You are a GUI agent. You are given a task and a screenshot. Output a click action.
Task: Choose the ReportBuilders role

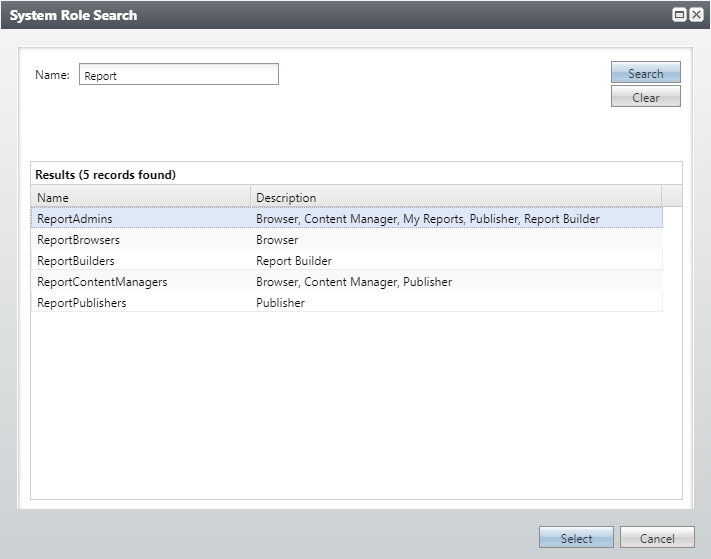tap(347, 260)
